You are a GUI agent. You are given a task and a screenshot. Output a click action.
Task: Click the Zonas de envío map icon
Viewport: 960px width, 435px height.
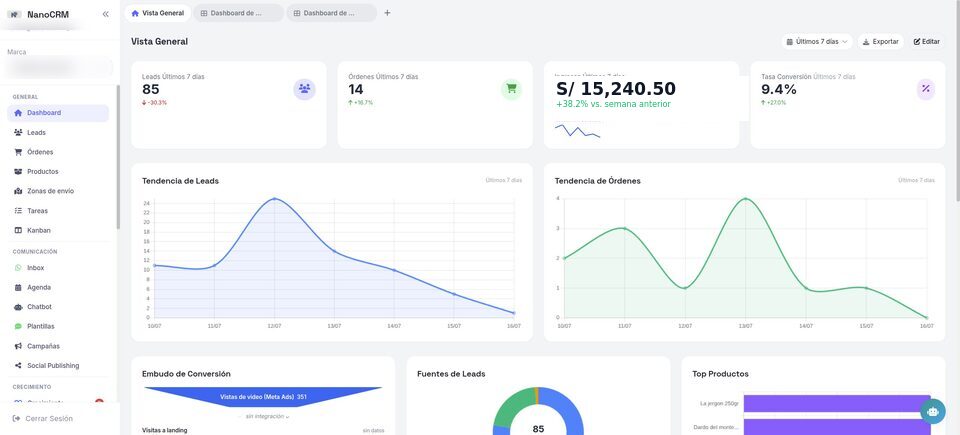coord(18,191)
